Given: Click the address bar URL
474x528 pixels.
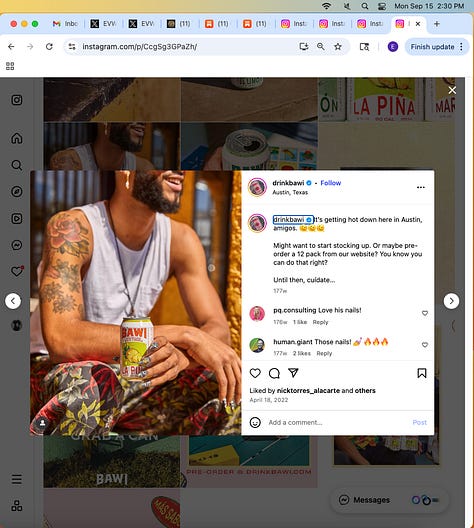Looking at the screenshot, I should (139, 46).
